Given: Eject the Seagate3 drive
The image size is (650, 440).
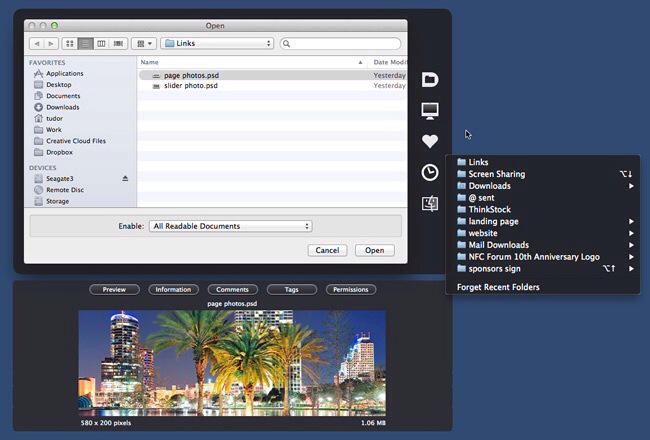Looking at the screenshot, I should pos(125,178).
